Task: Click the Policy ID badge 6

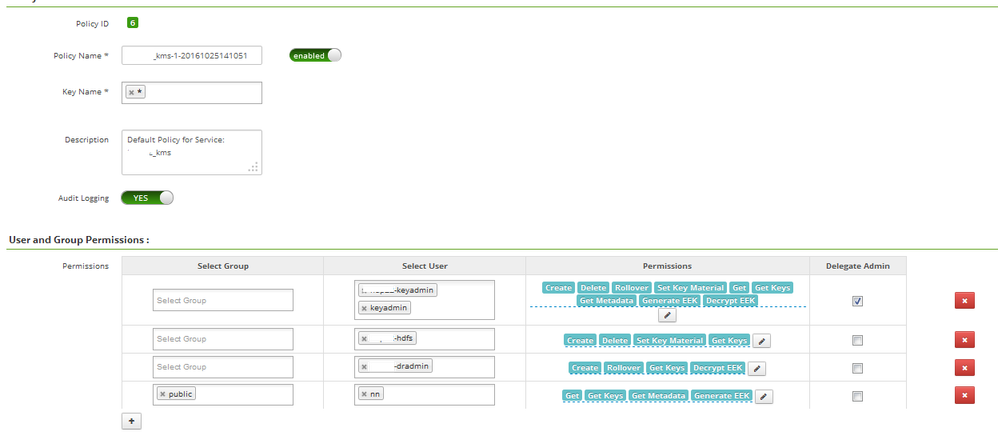Action: [132, 23]
